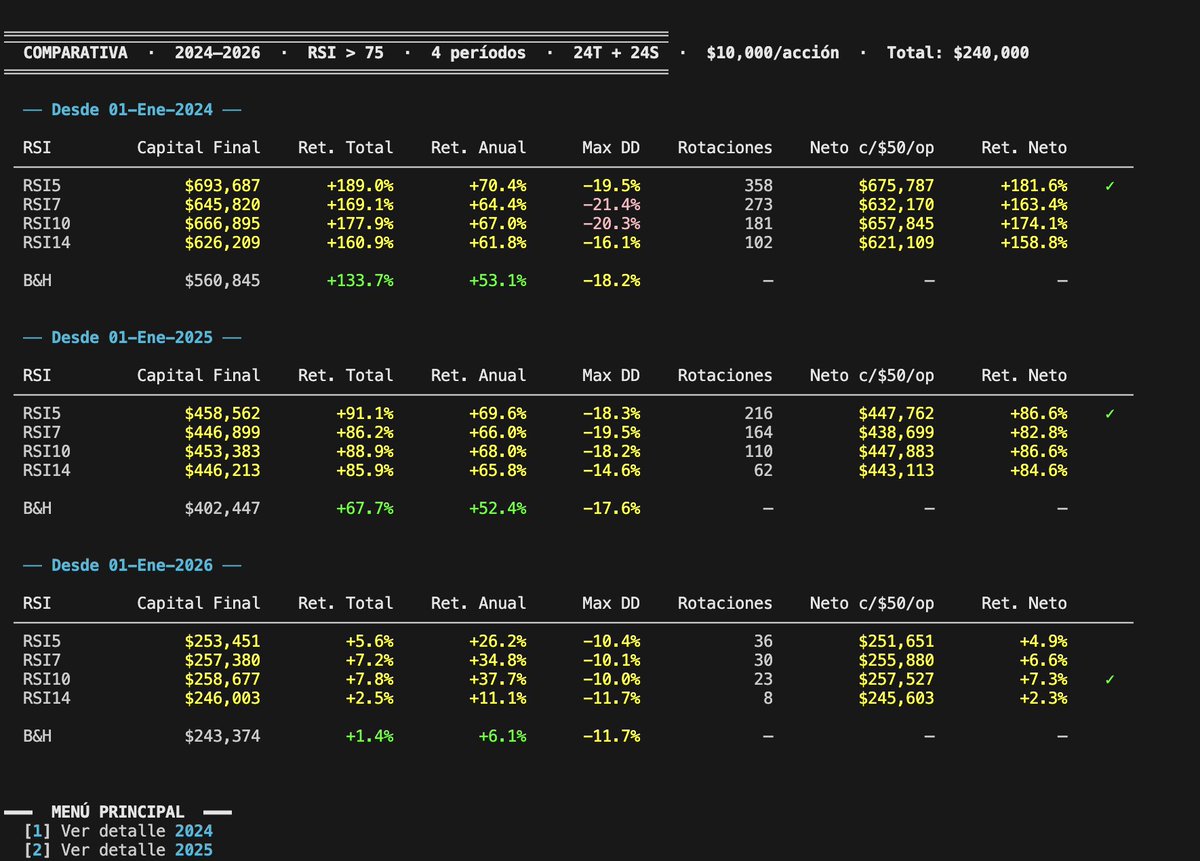
Task: Click Max DD -14.6% value
Action: pyautogui.click(x=611, y=470)
